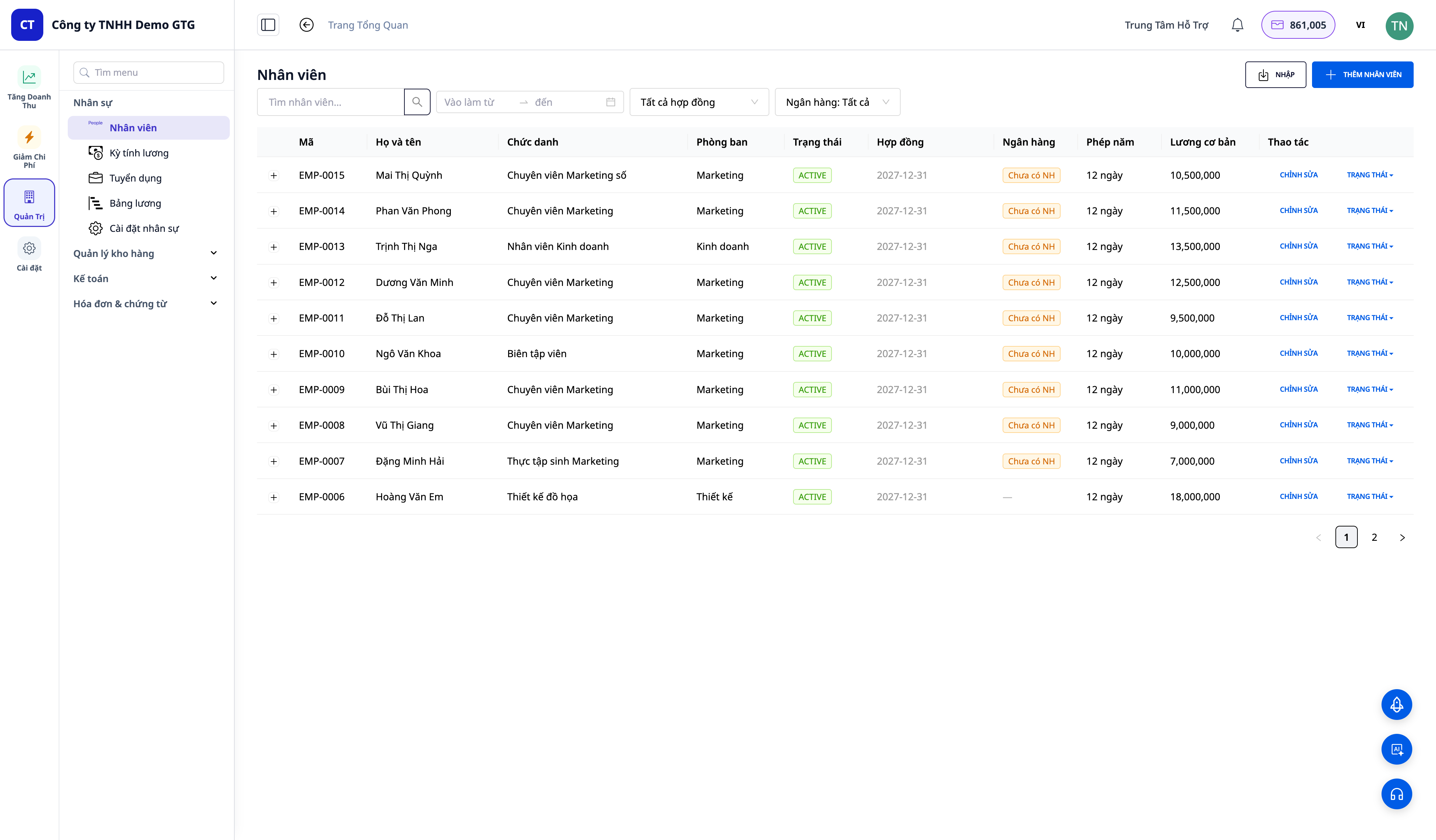Image resolution: width=1436 pixels, height=840 pixels.
Task: Expand Quản lý kho hàng menu
Action: click(146, 253)
